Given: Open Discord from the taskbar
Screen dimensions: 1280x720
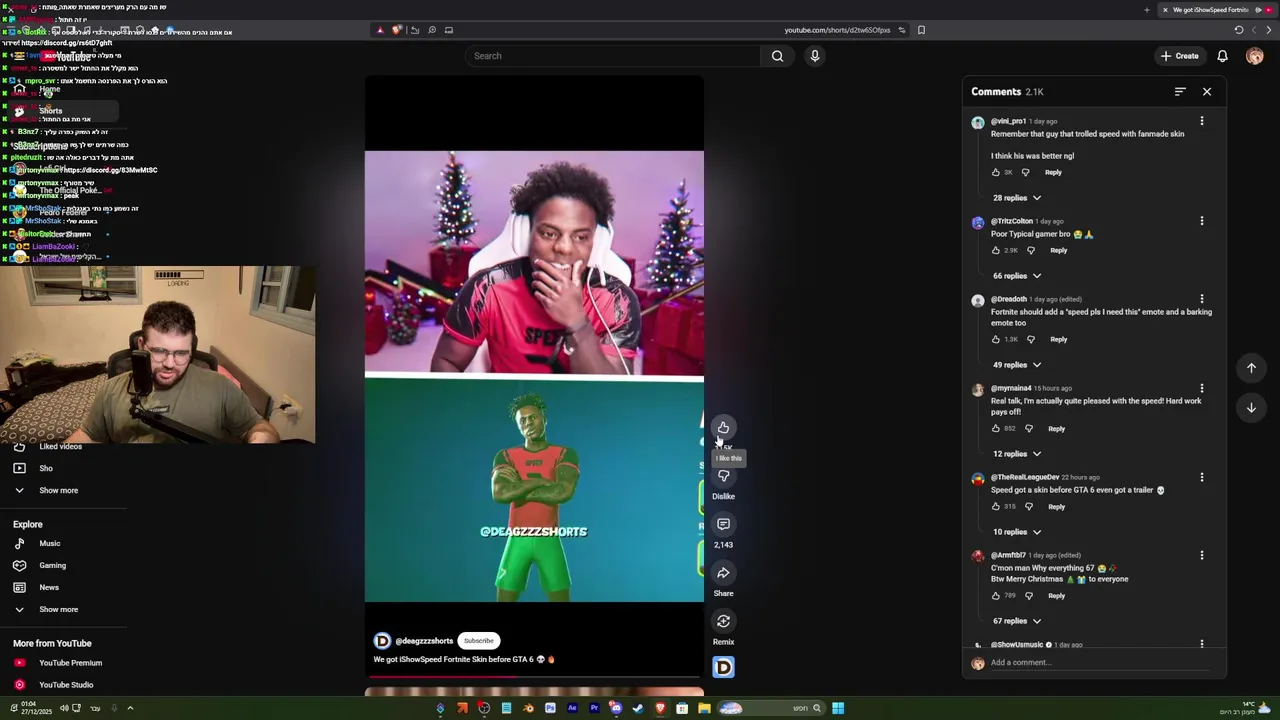Looking at the screenshot, I should coord(616,708).
